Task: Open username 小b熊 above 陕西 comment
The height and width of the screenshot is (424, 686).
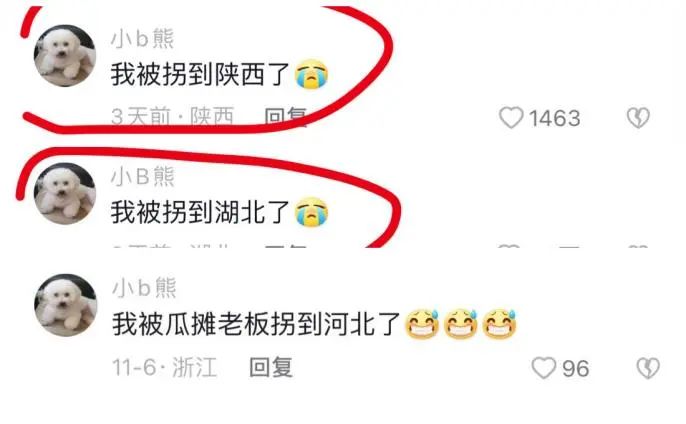Action: [x=143, y=39]
